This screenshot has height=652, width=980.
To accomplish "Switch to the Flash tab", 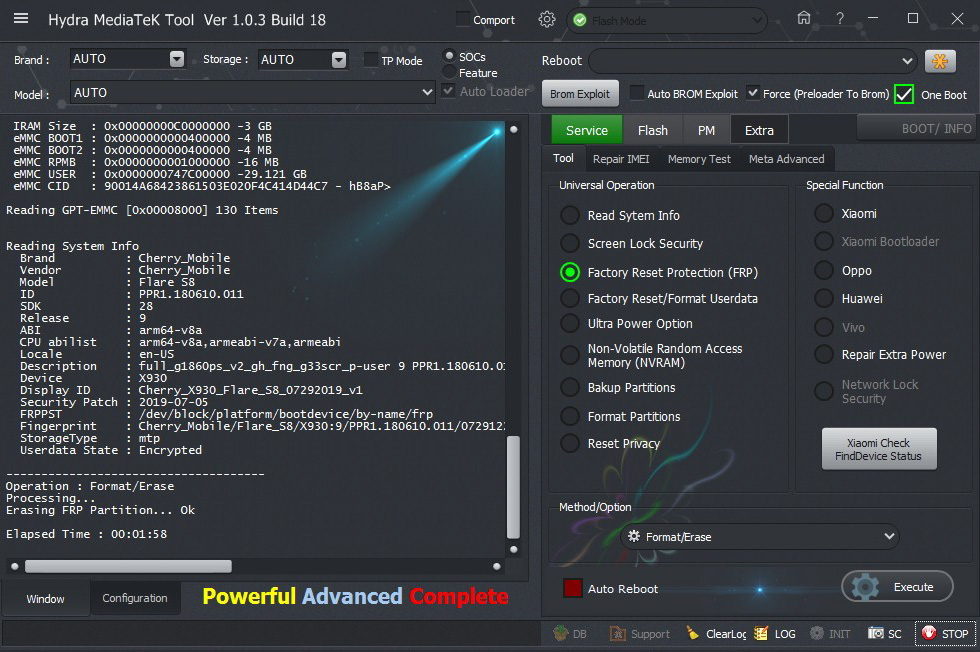I will pos(652,130).
